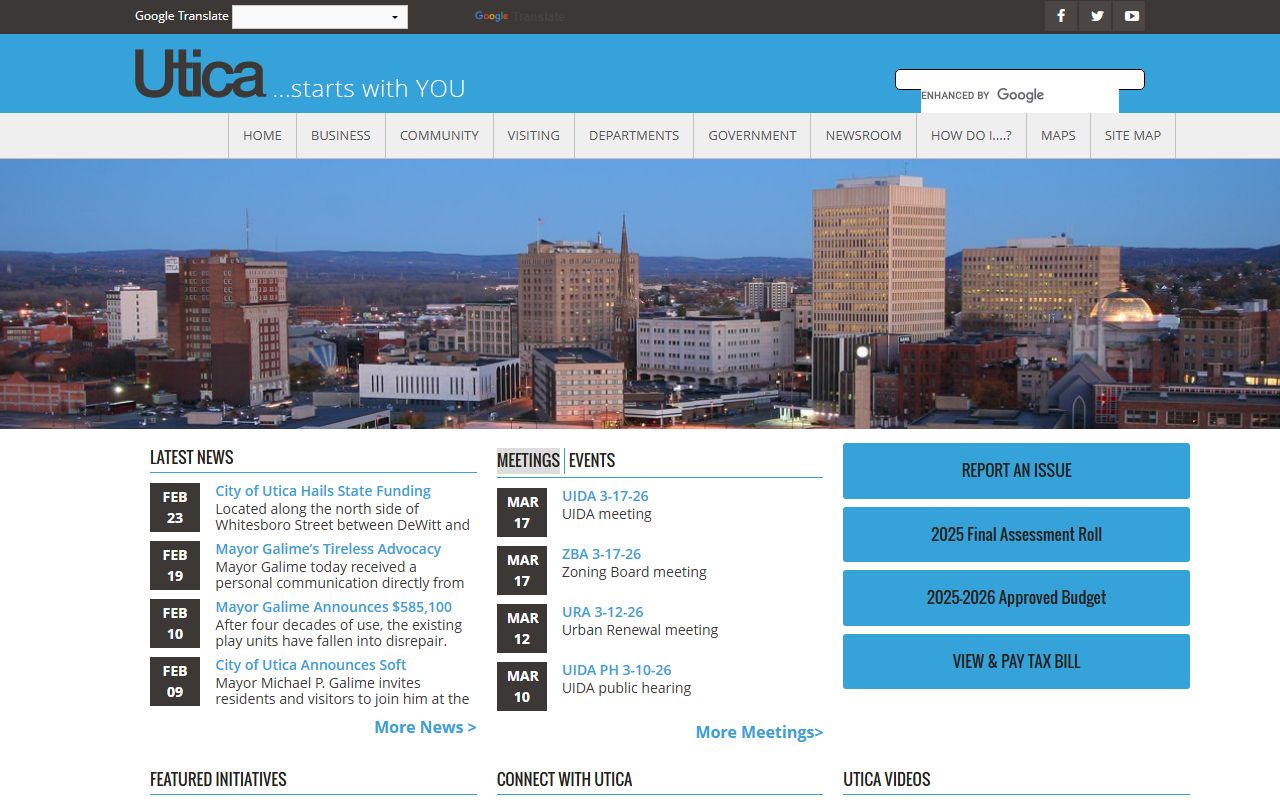Click the REPORT AN ISSUE button
1280x800 pixels.
point(1016,471)
